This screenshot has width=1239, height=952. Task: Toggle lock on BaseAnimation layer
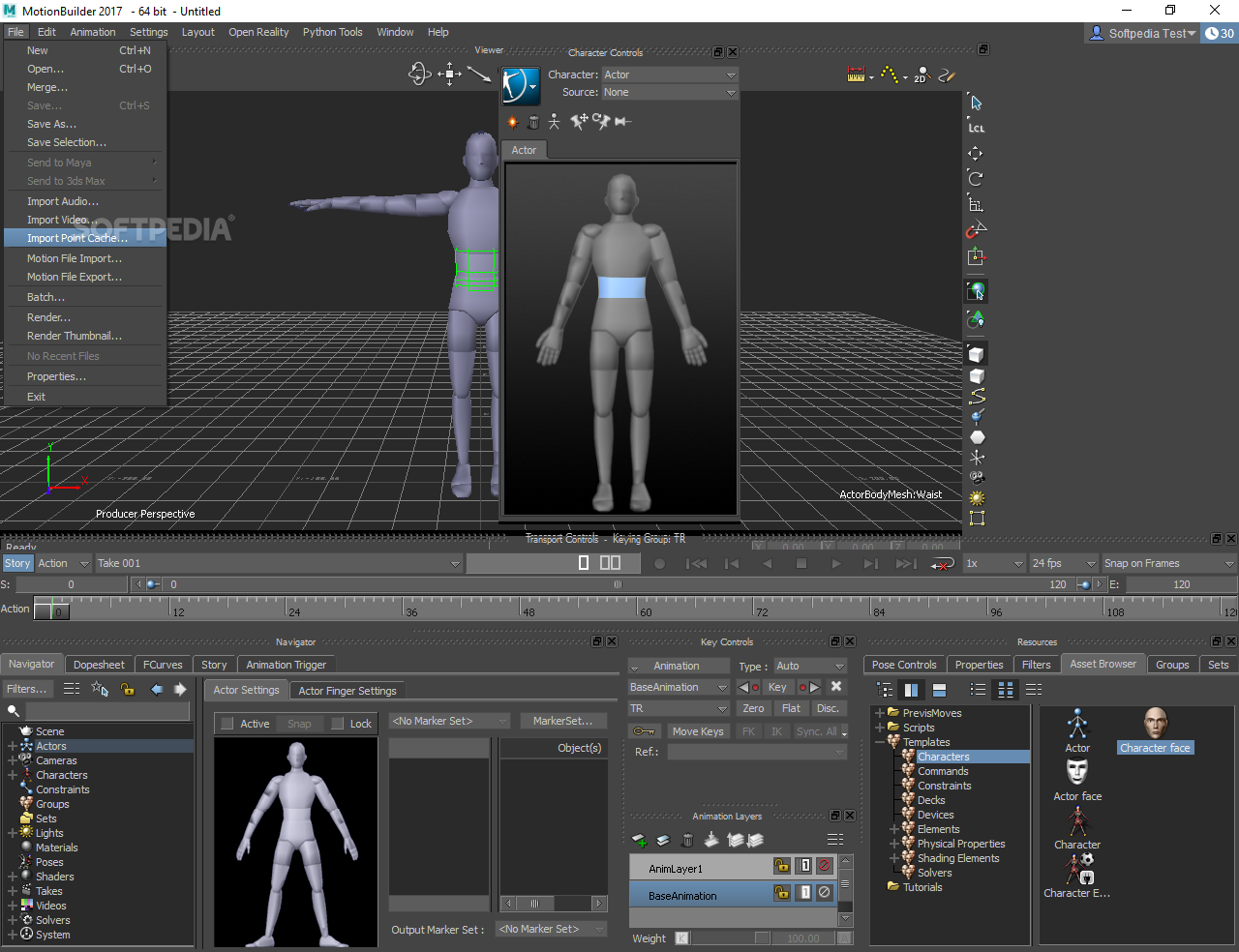coord(782,893)
